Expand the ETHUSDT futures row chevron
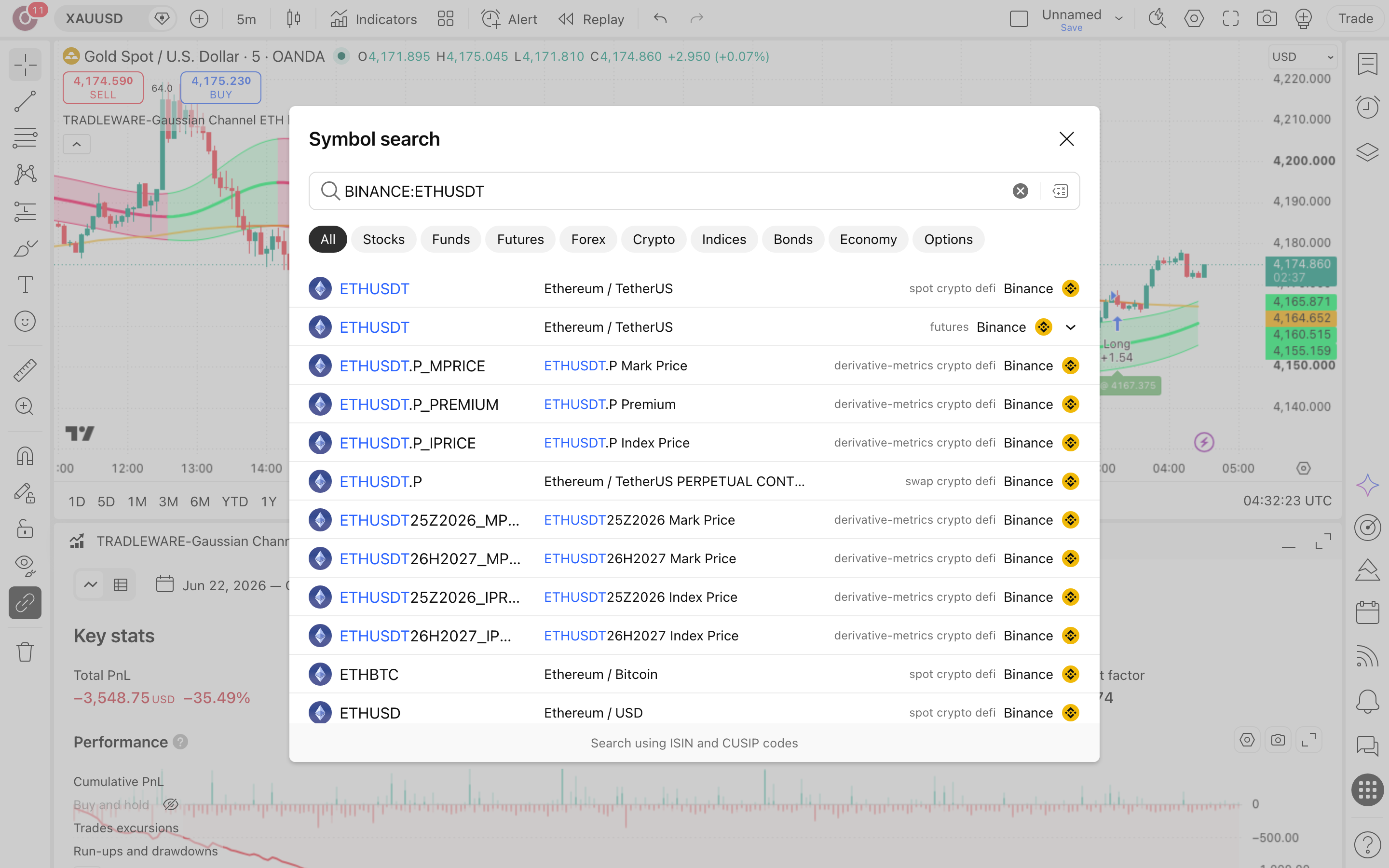Image resolution: width=1389 pixels, height=868 pixels. [x=1071, y=327]
